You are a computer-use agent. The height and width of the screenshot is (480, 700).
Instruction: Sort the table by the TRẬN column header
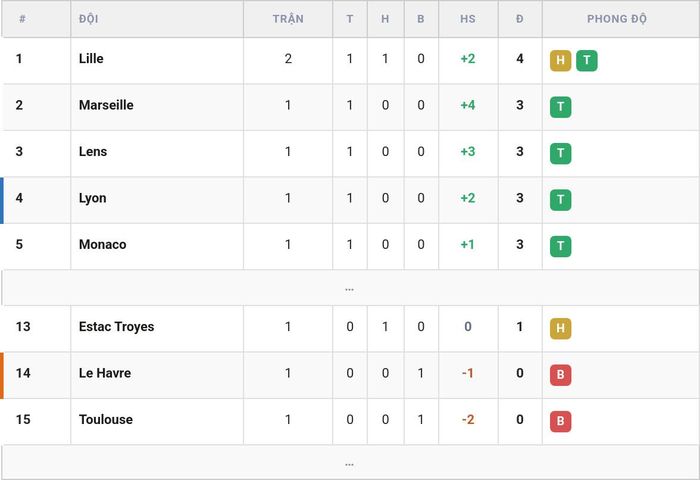pyautogui.click(x=288, y=19)
